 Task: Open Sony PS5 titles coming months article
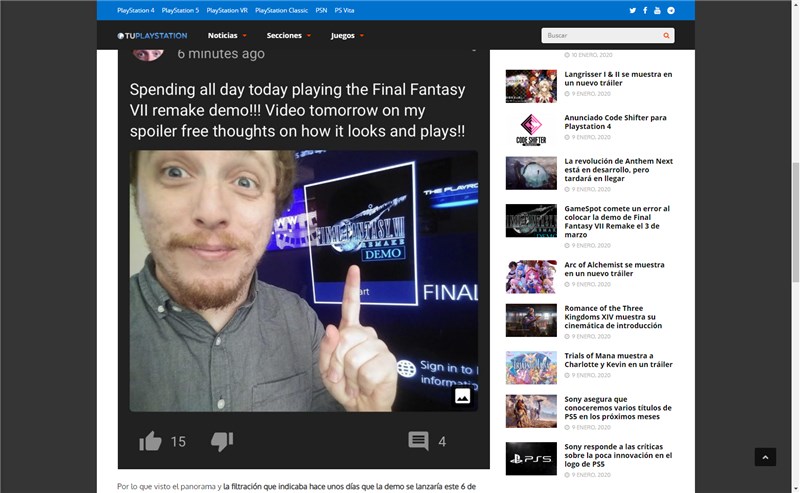coord(618,408)
